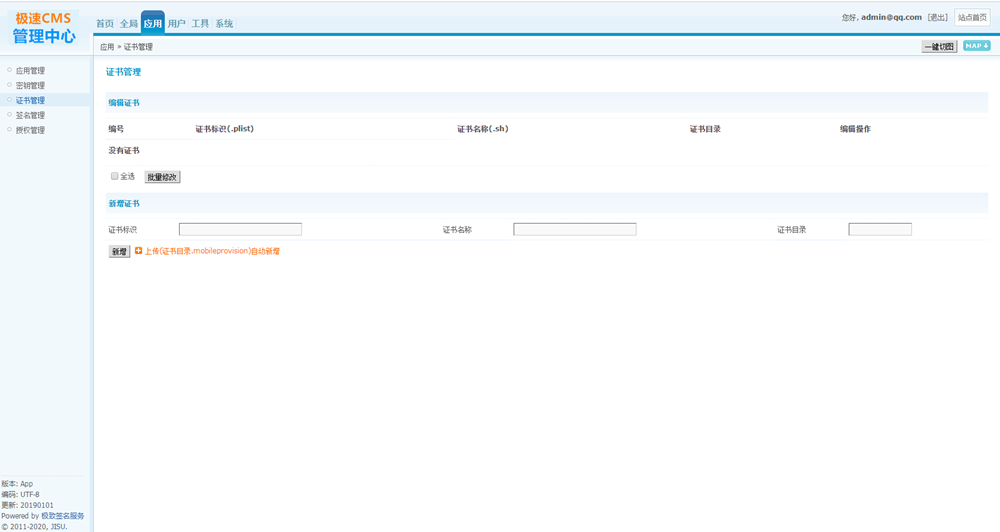This screenshot has height=532, width=1000.
Task: Open the MAP dropdown button
Action: [x=976, y=46]
